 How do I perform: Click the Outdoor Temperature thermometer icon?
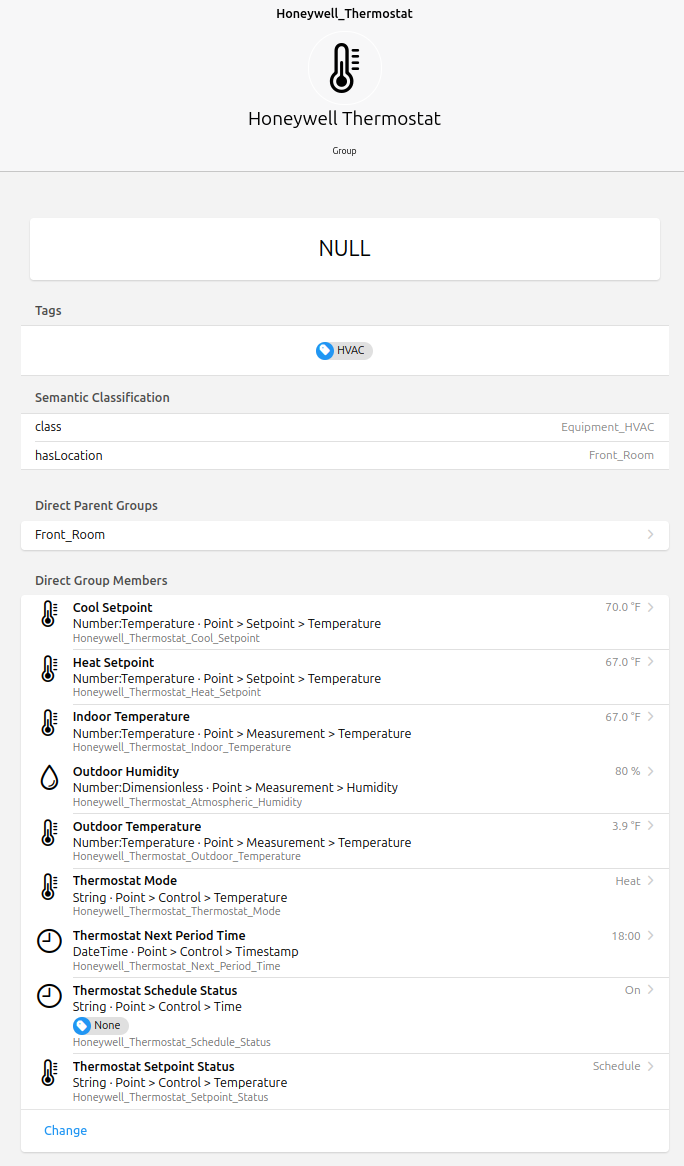coord(48,833)
